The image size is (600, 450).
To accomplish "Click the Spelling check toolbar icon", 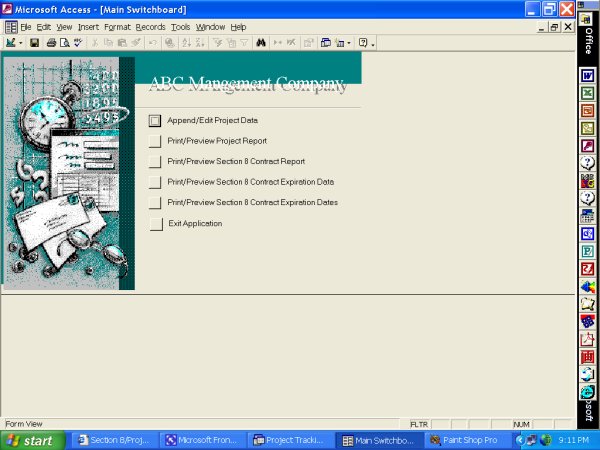I will tap(77, 44).
